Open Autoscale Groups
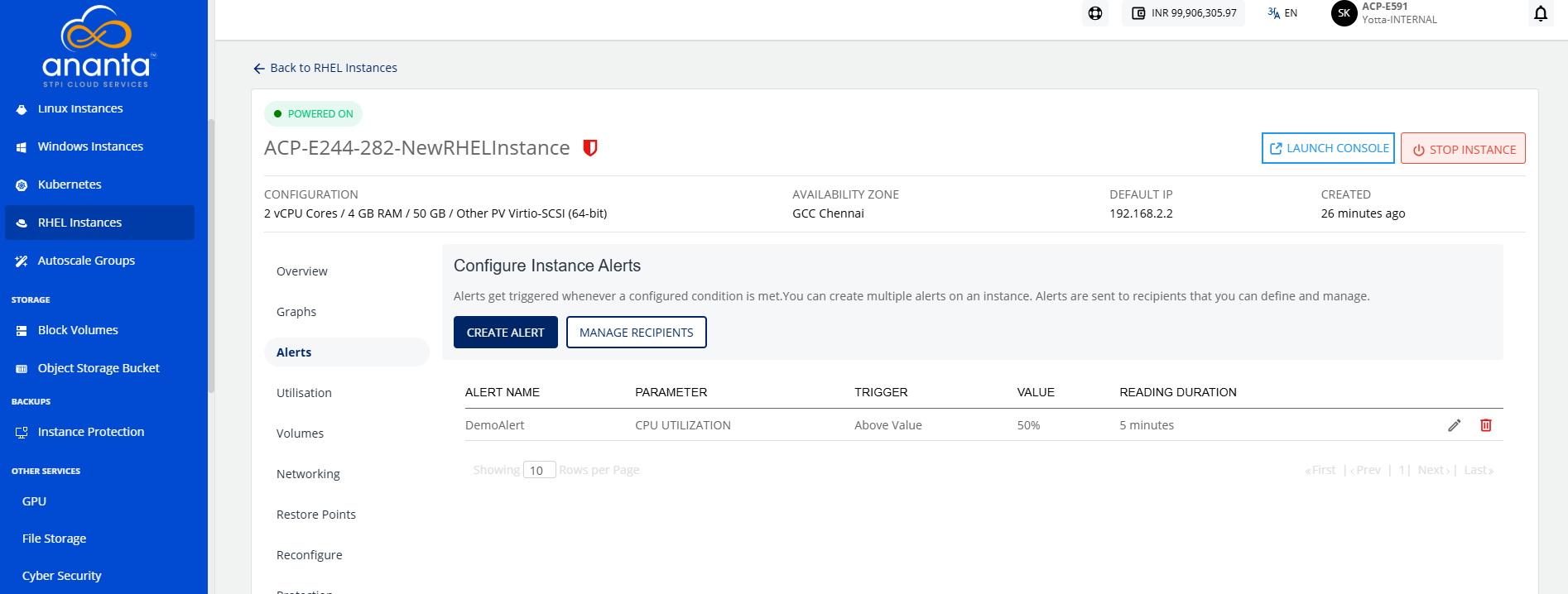The width and height of the screenshot is (1568, 594). coord(99,261)
